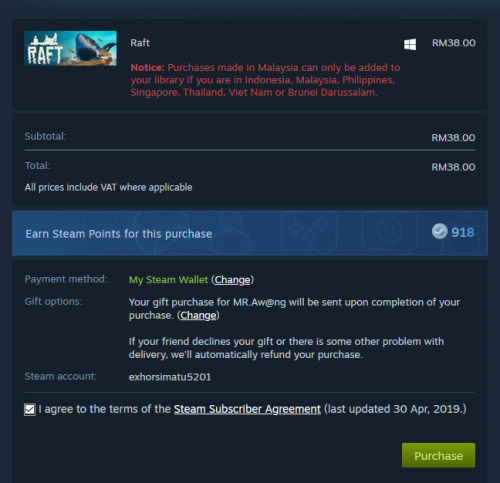Toggle the Steam Subscriber Agreement checkbox
500x483 pixels.
pyautogui.click(x=30, y=409)
